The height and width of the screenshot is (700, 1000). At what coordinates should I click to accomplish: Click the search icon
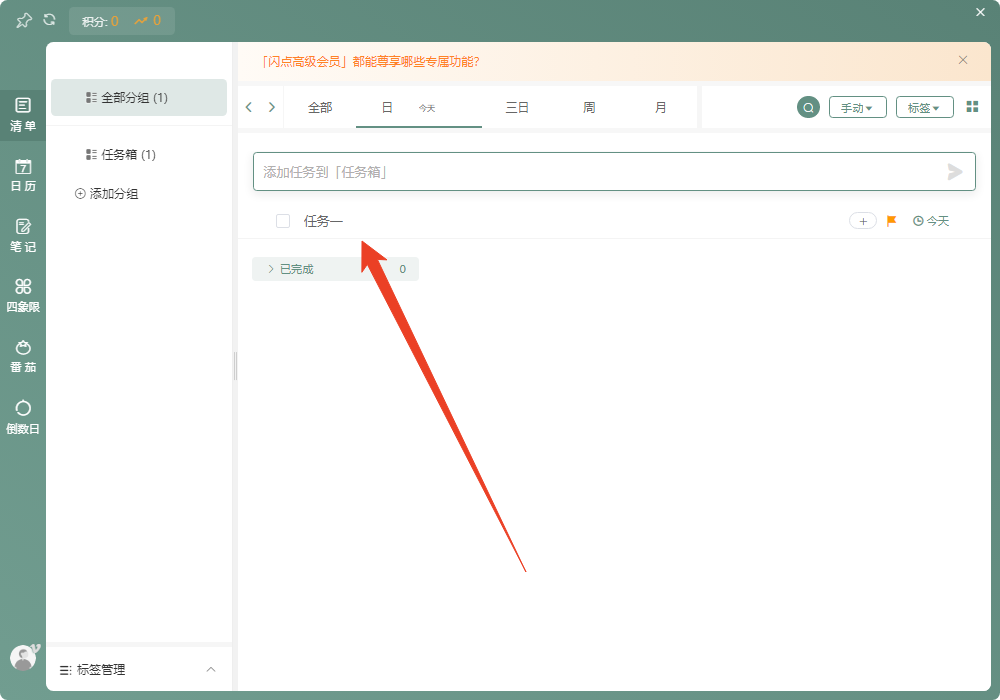coord(808,107)
